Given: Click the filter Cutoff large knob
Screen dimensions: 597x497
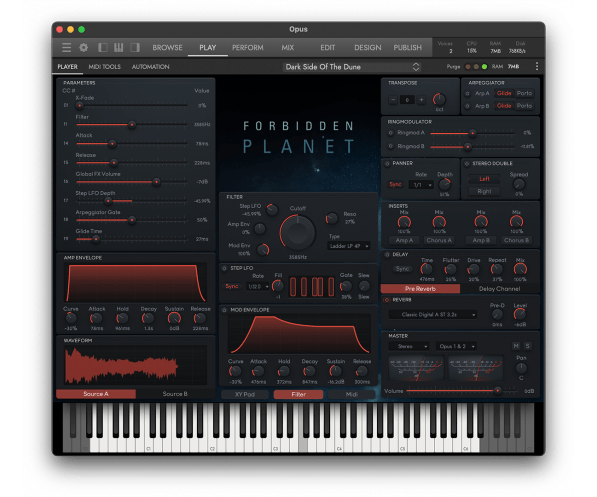Looking at the screenshot, I should point(298,232).
